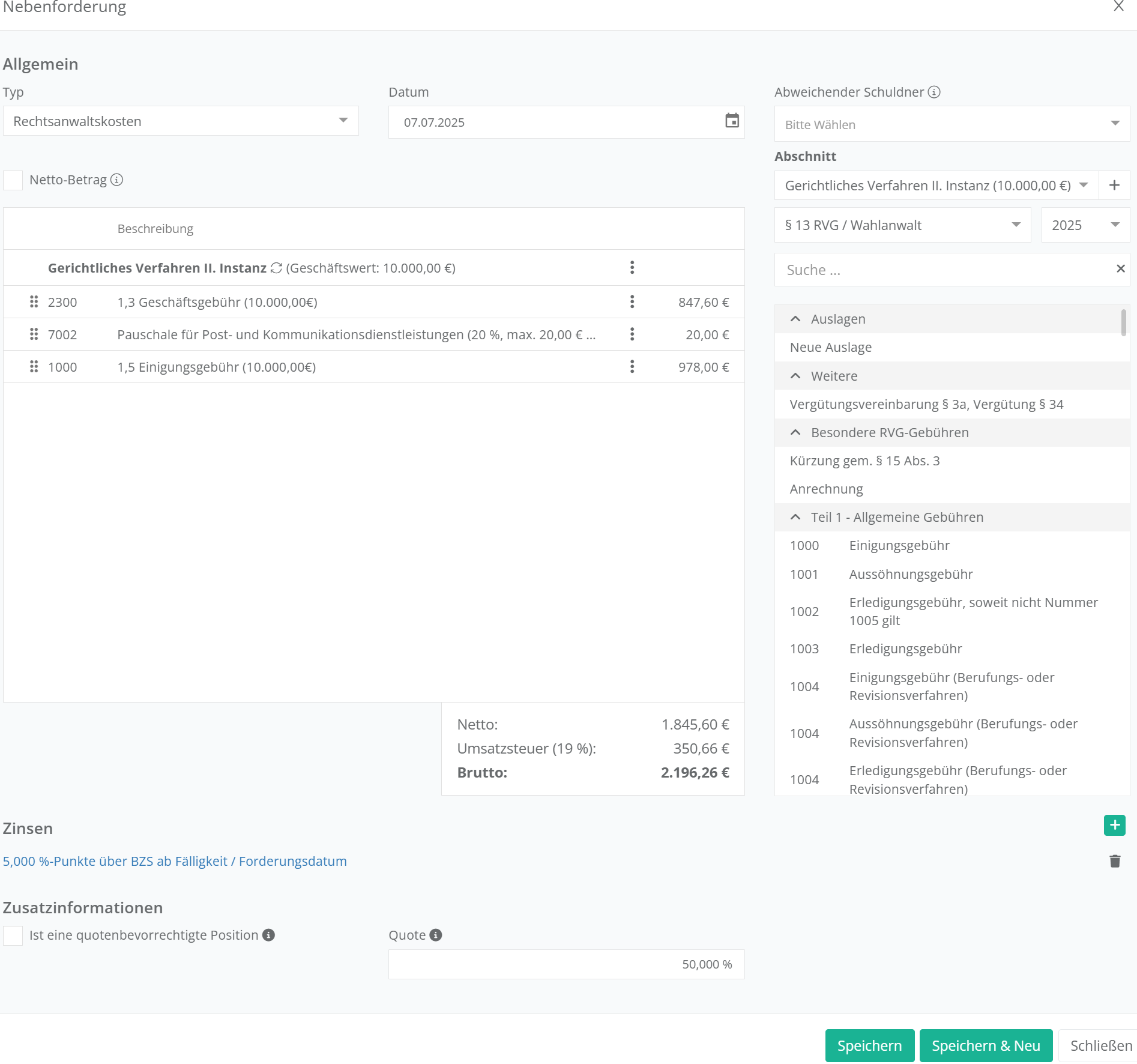
Task: Open the 5,000 %-Punkte über BZS interest link
Action: (x=175, y=862)
